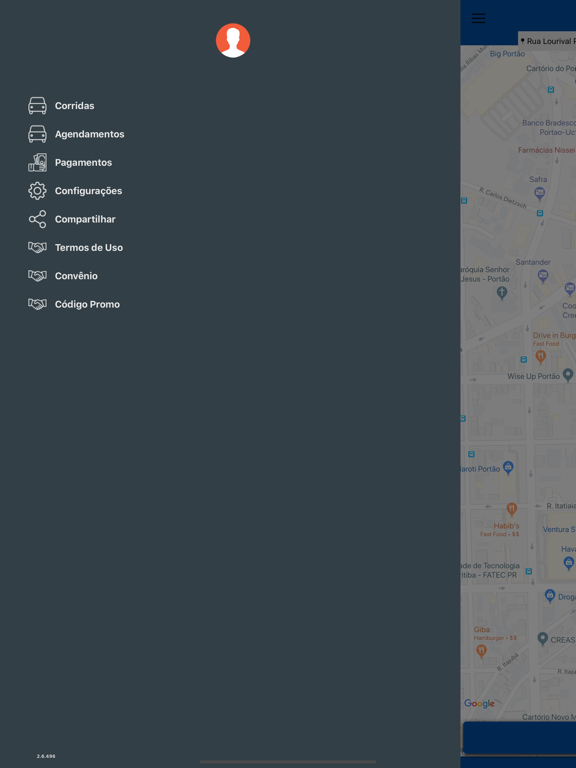Click the money icon beside Pagamentos
Screen dimensions: 576x768
tap(37, 162)
